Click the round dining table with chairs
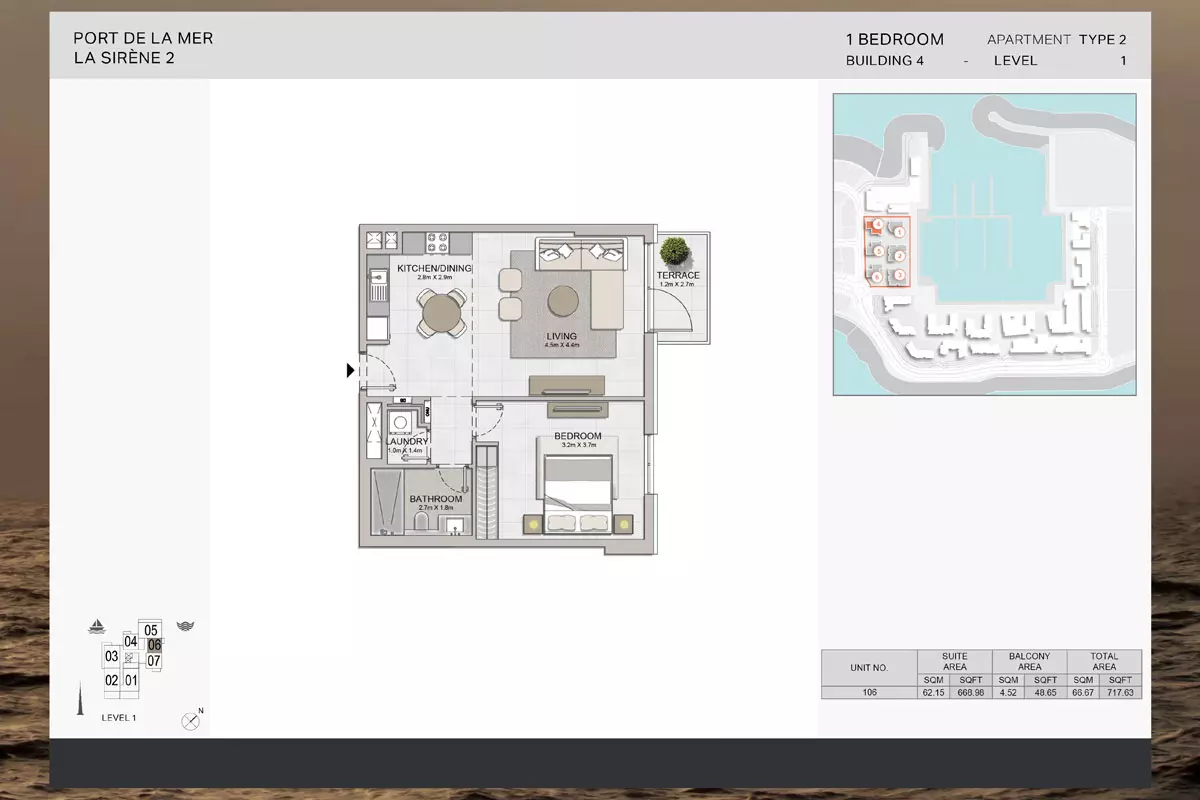 (441, 313)
